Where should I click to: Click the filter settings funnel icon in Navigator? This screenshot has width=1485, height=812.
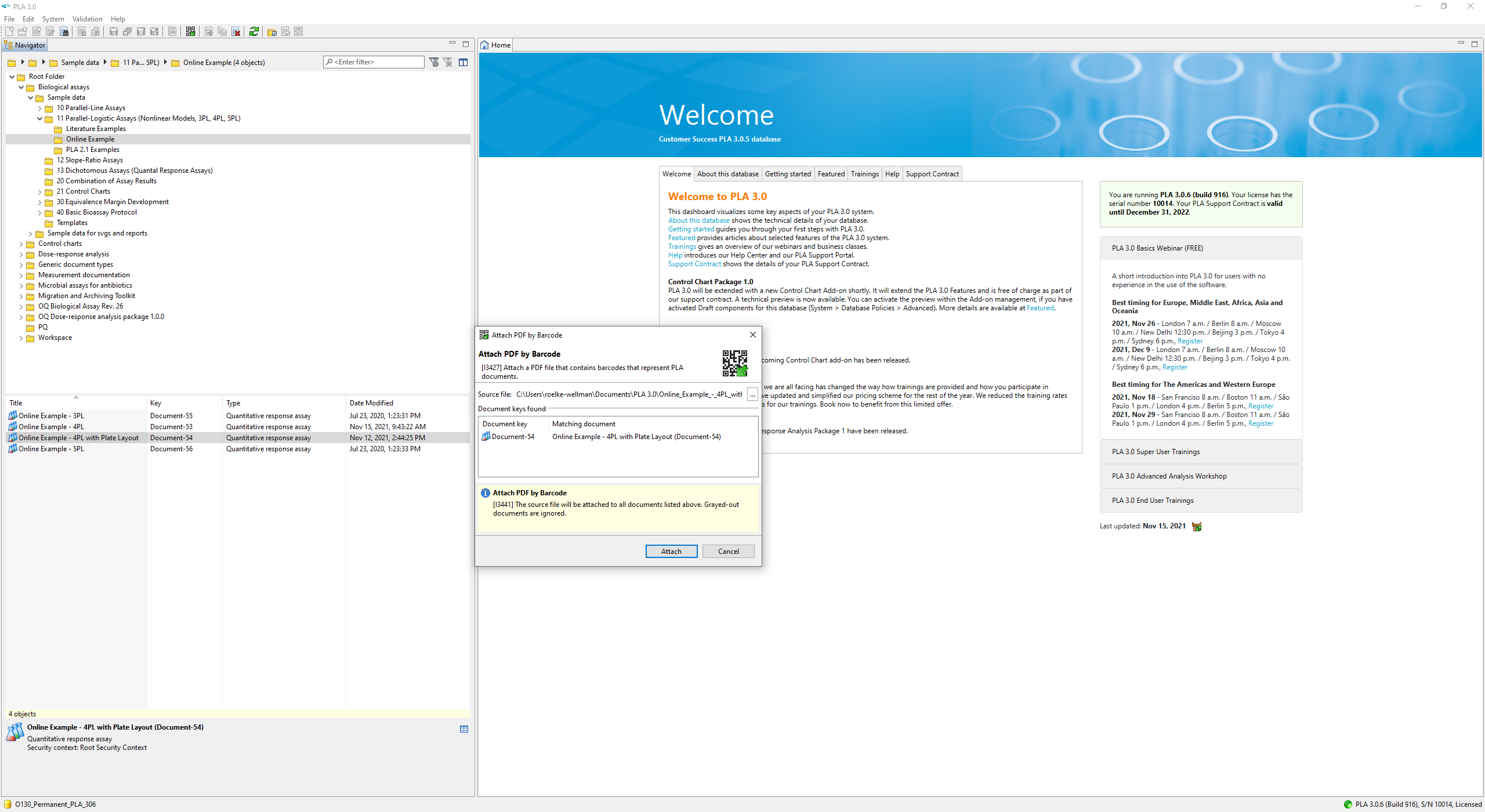point(434,62)
